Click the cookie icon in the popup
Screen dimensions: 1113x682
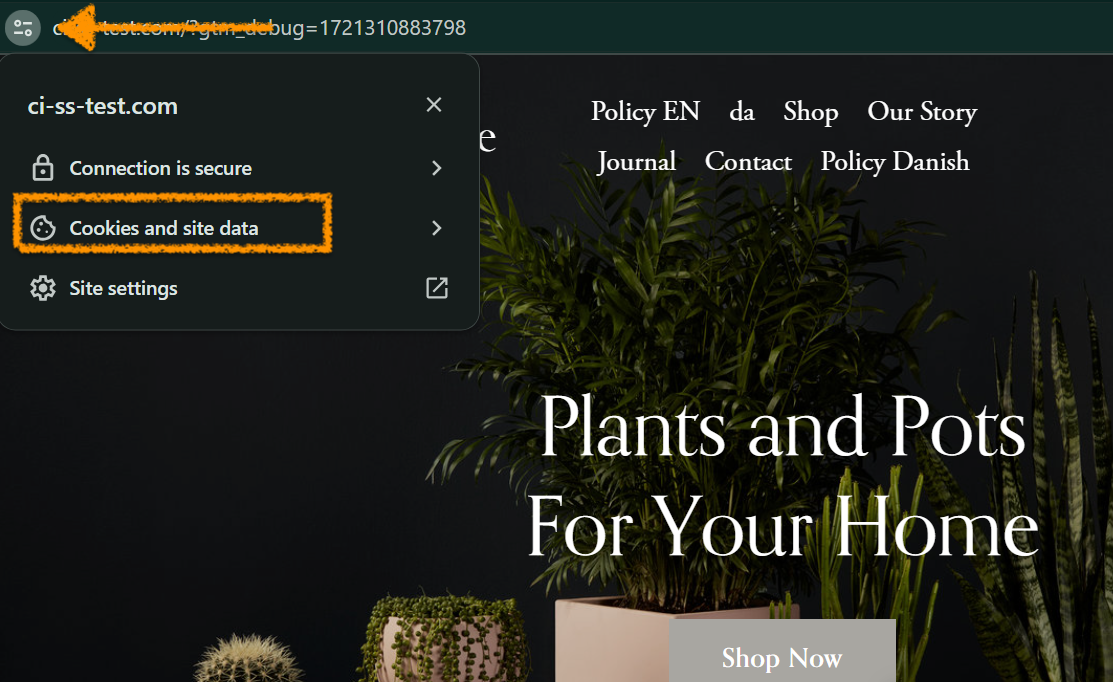tap(42, 228)
